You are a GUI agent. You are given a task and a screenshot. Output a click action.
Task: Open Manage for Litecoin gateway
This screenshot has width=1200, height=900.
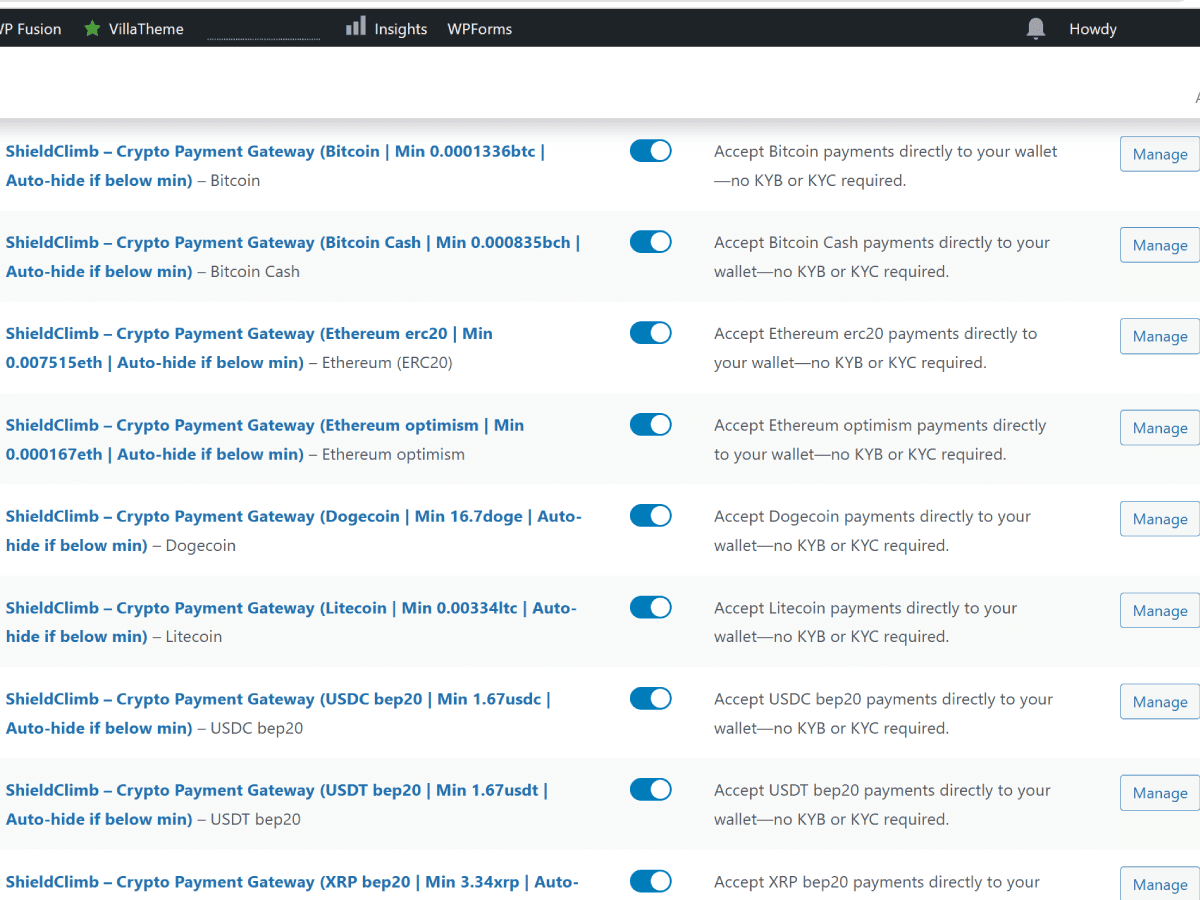coord(1160,610)
